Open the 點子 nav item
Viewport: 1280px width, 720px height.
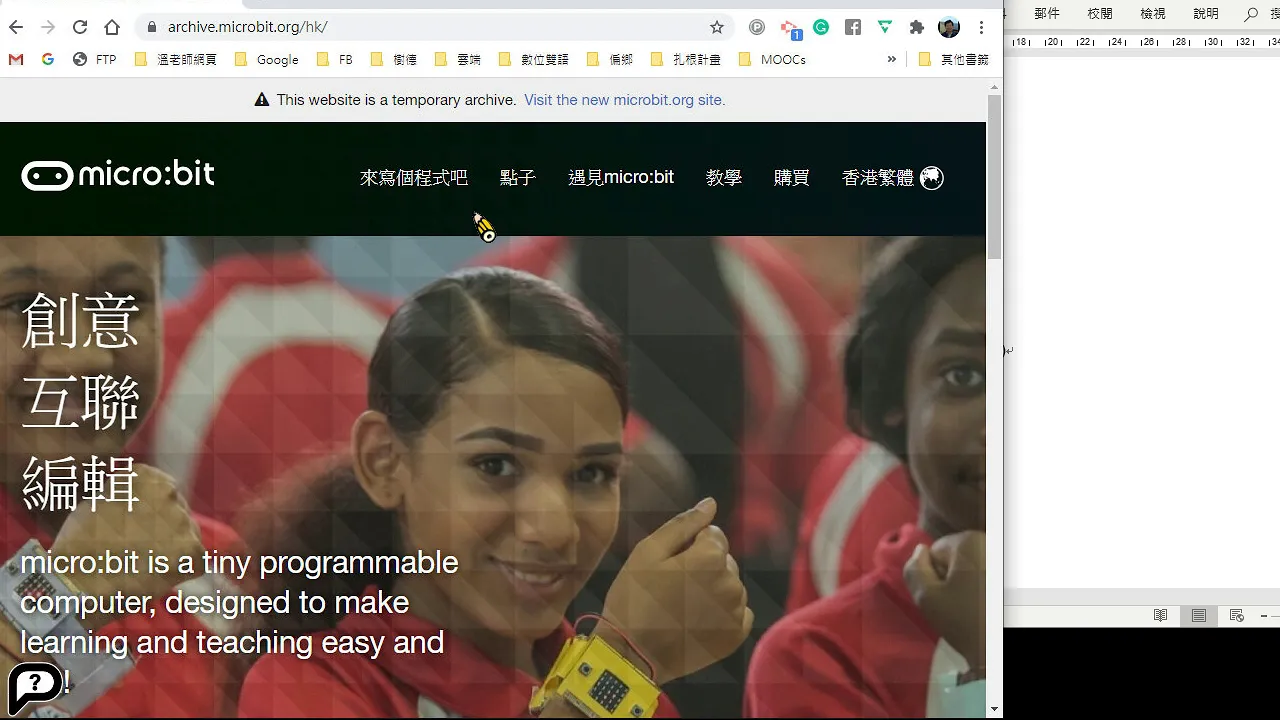coord(518,177)
